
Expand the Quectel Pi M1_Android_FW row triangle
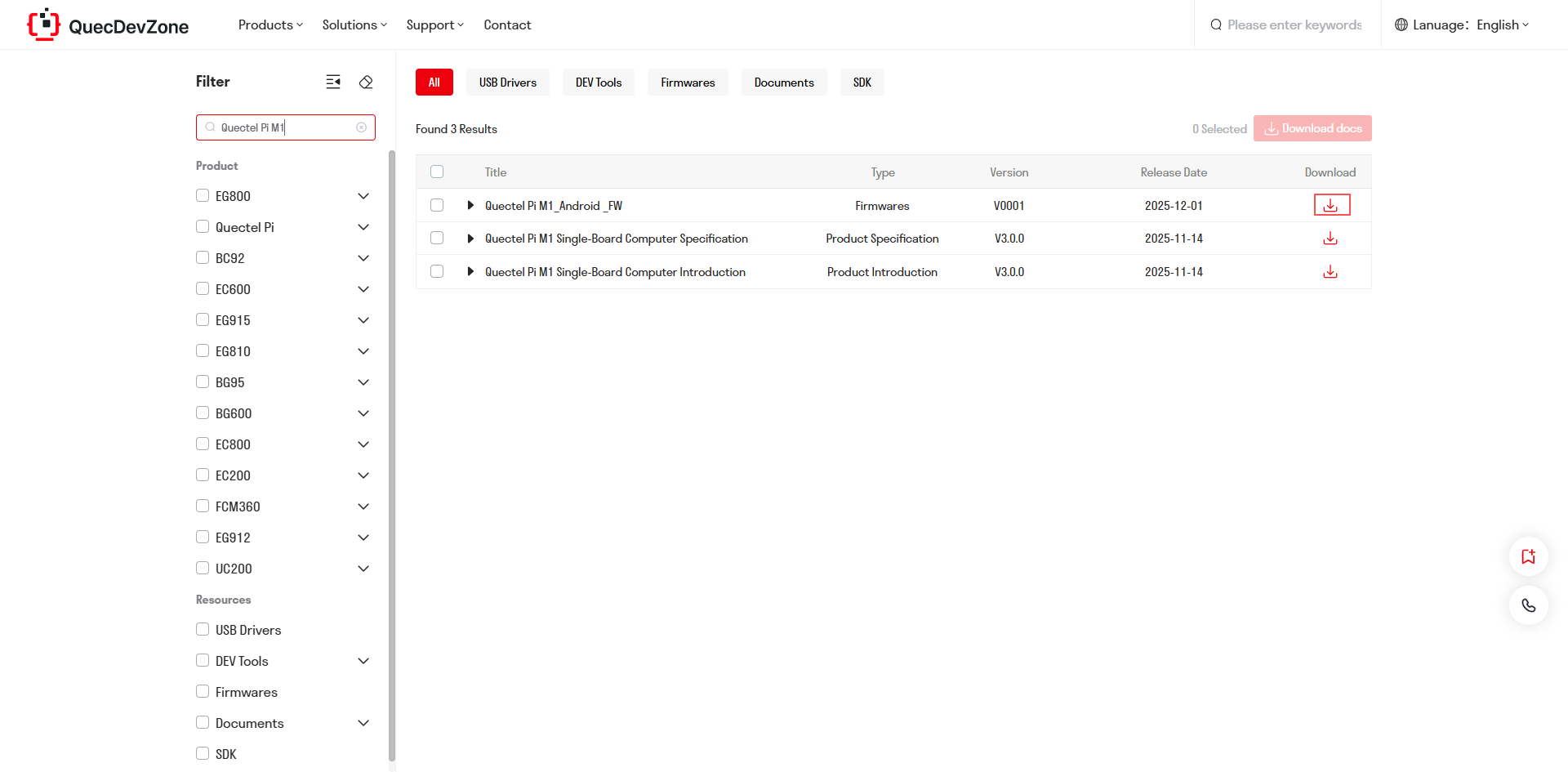pos(470,205)
